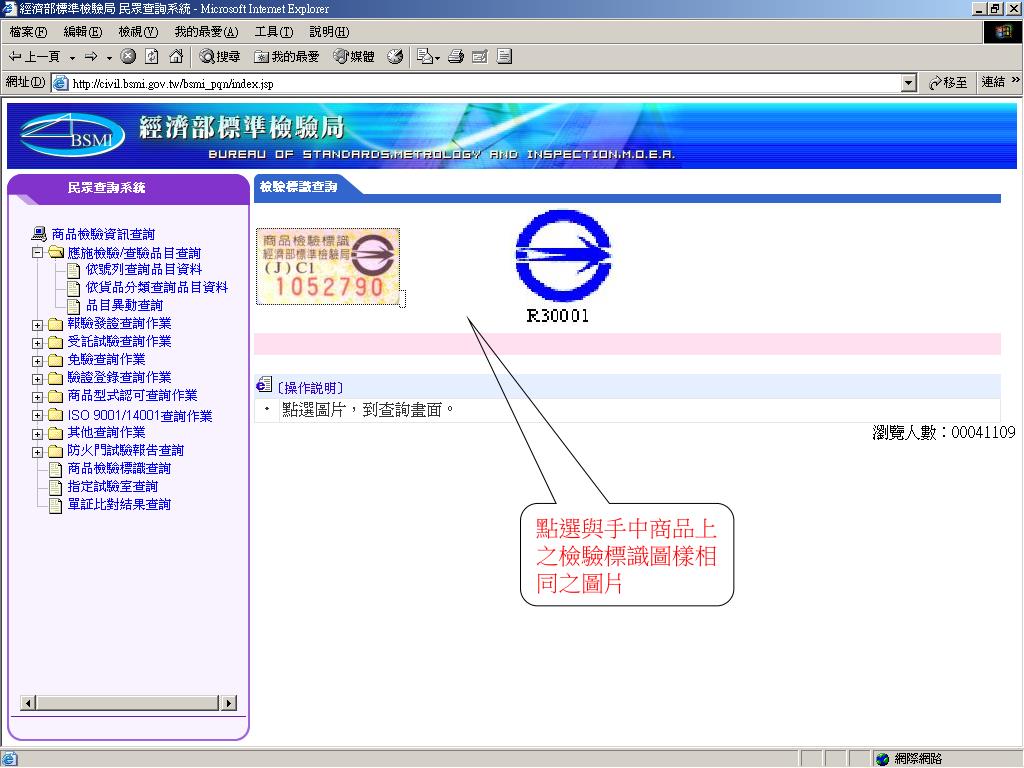Click the 點選圖片,到查詢畫面 instruction text
The width and height of the screenshot is (1024, 768).
pos(368,410)
